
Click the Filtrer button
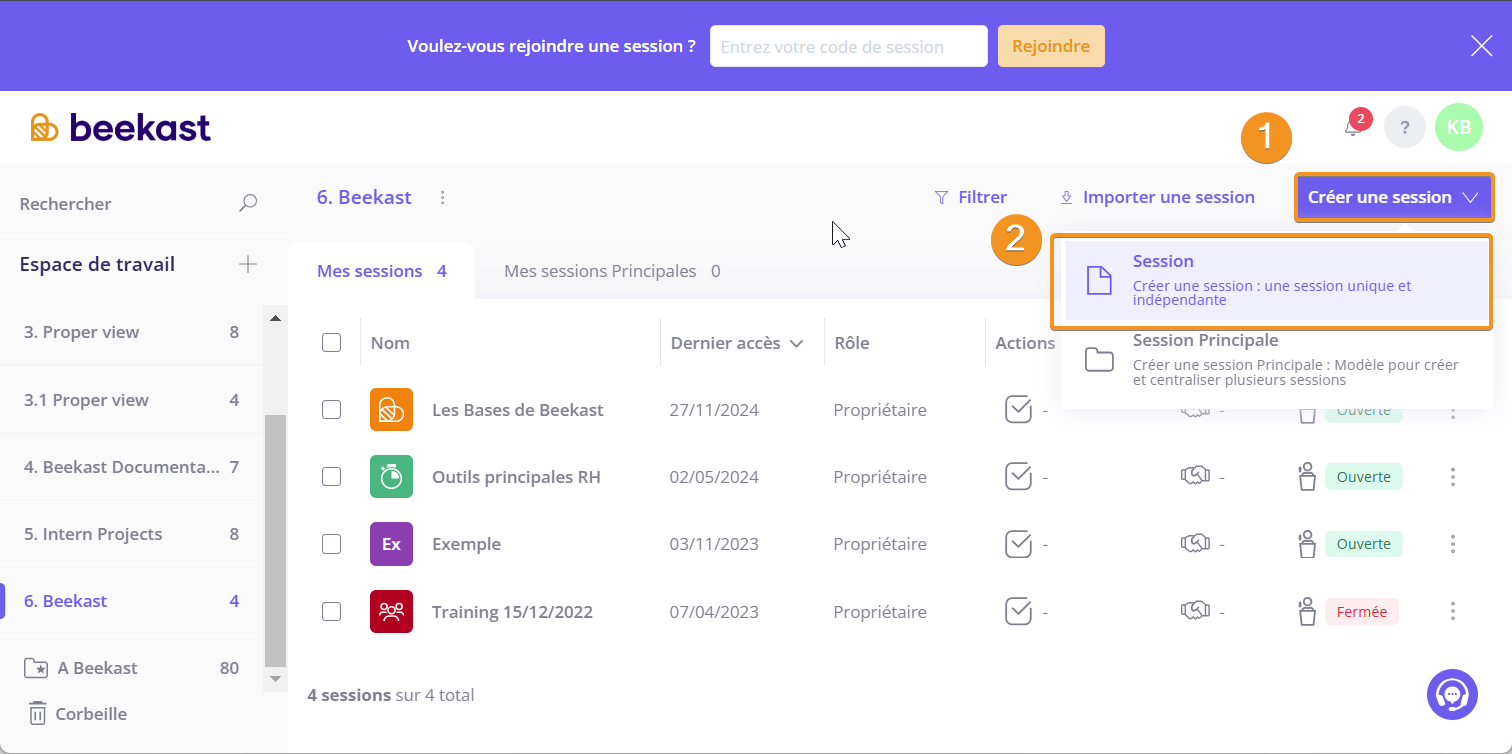point(970,197)
